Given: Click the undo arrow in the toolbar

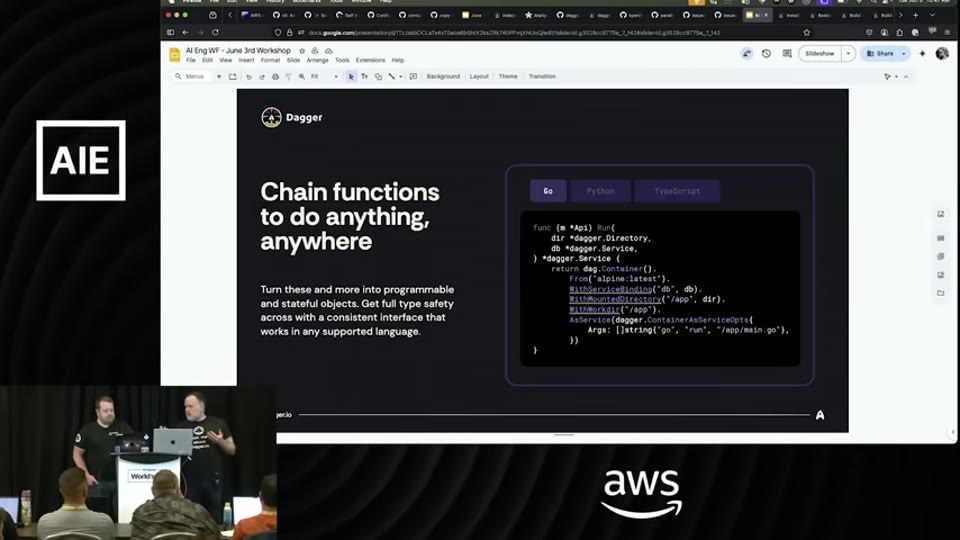Looking at the screenshot, I should 249,77.
